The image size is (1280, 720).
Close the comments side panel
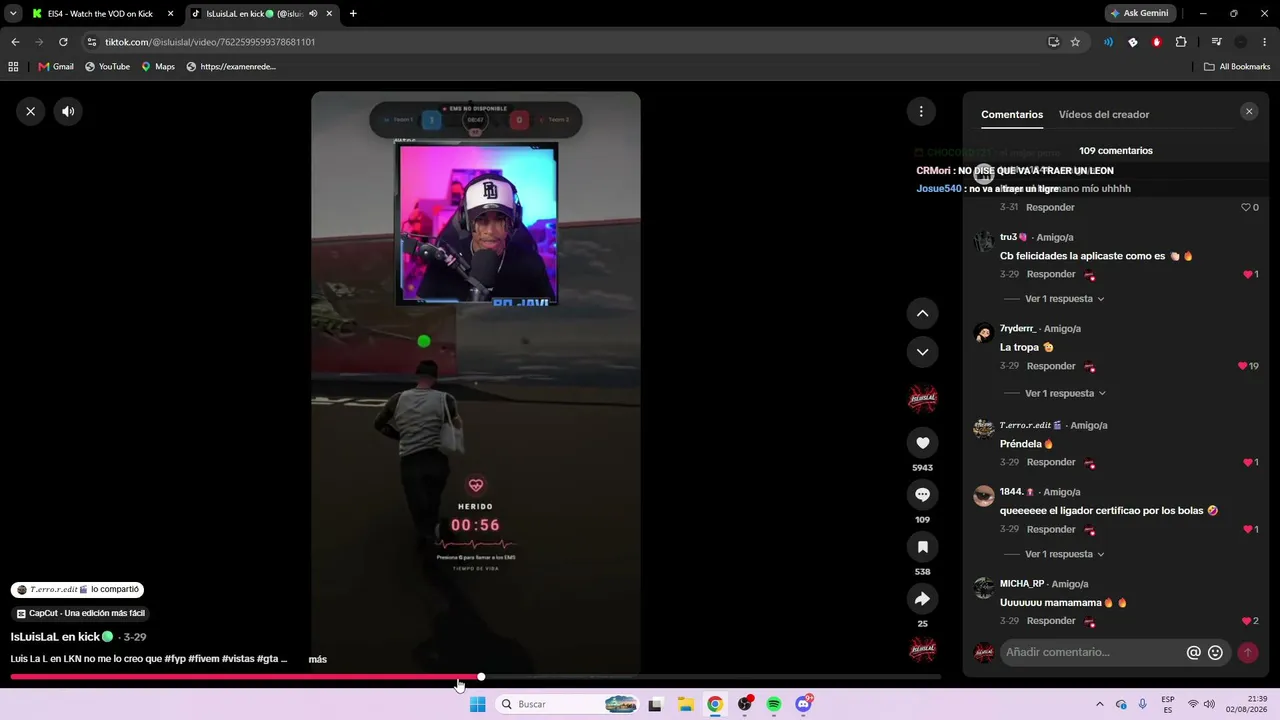[x=1249, y=112]
